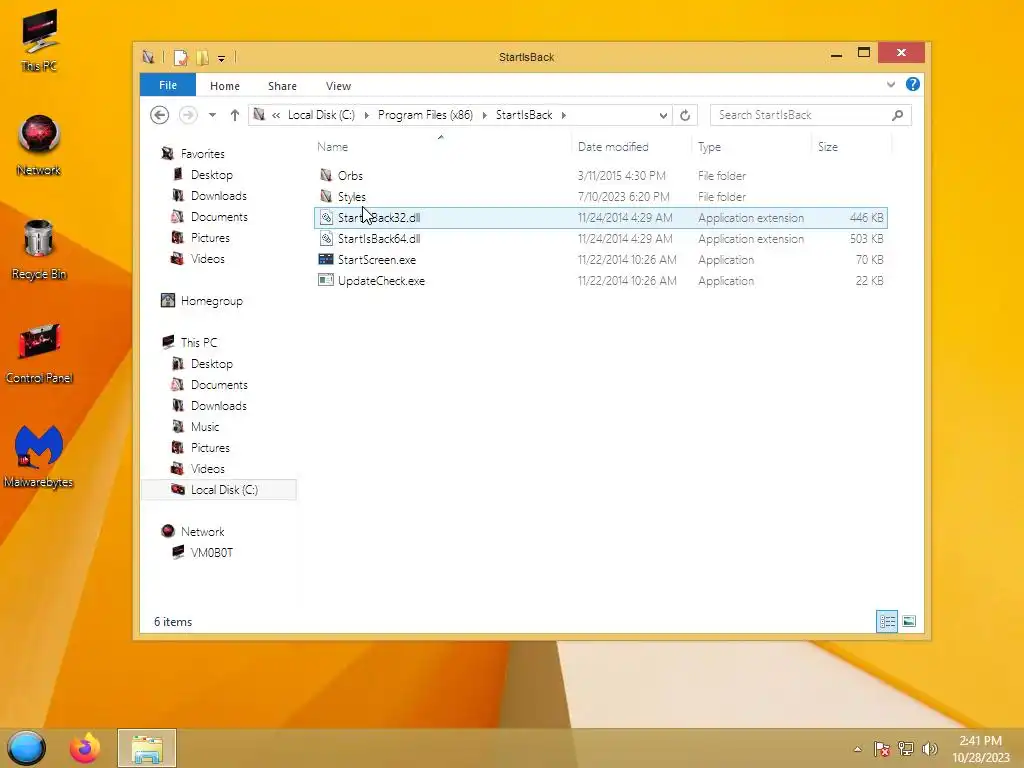This screenshot has width=1024, height=768.
Task: Open volume speaker tray icon
Action: pos(929,748)
